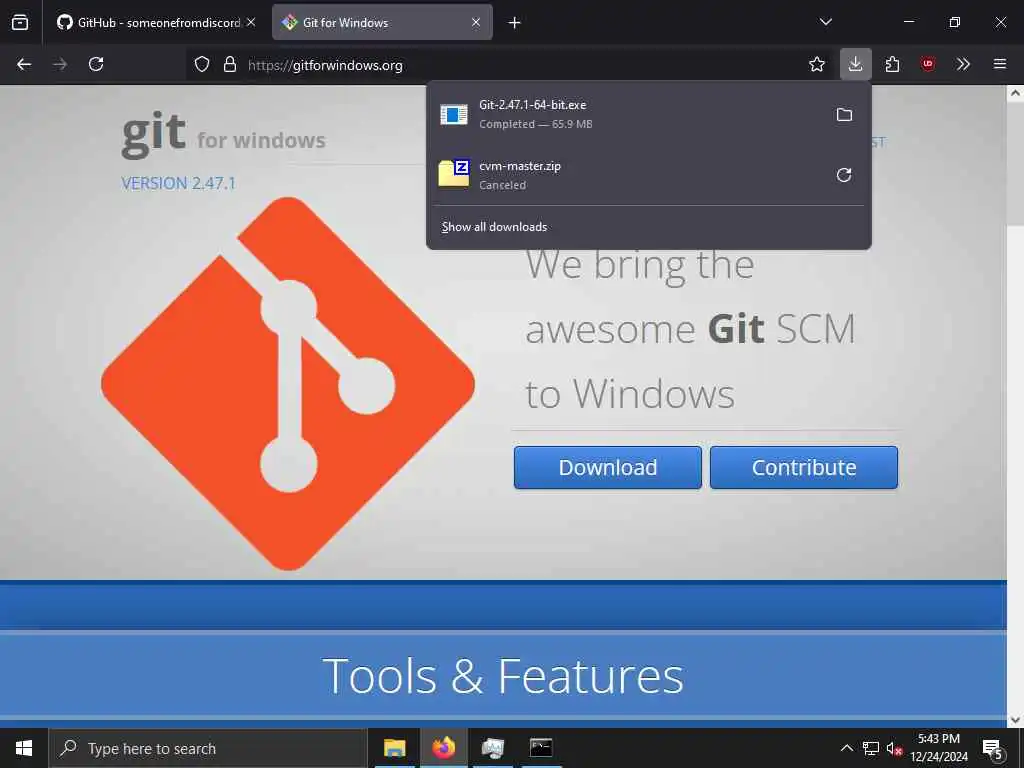Select the Git for Windows tab
Screen dimensions: 1024x768
(x=382, y=23)
